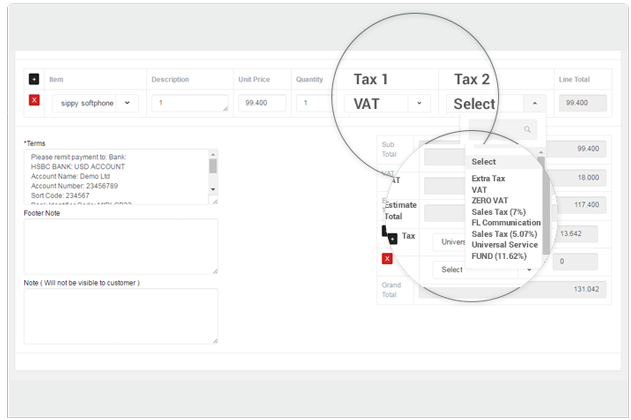The image size is (631, 420).
Task: Click the Description input field
Action: [189, 103]
